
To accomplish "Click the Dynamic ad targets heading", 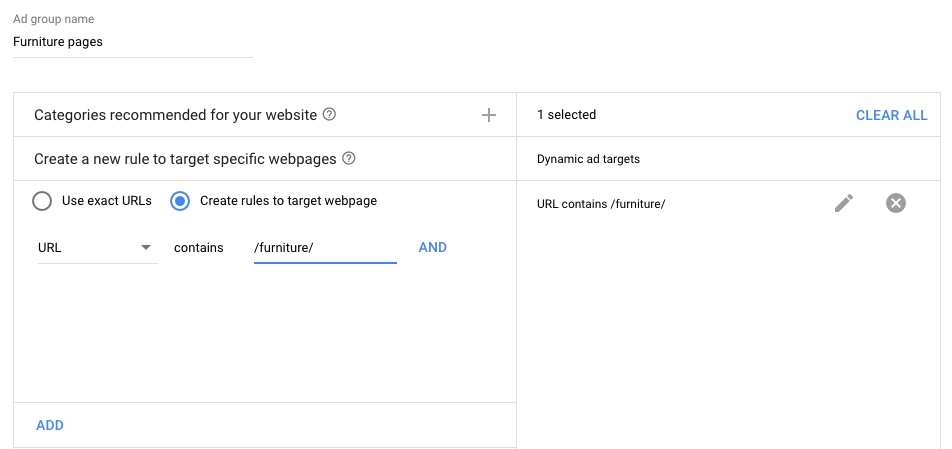I will [x=588, y=159].
